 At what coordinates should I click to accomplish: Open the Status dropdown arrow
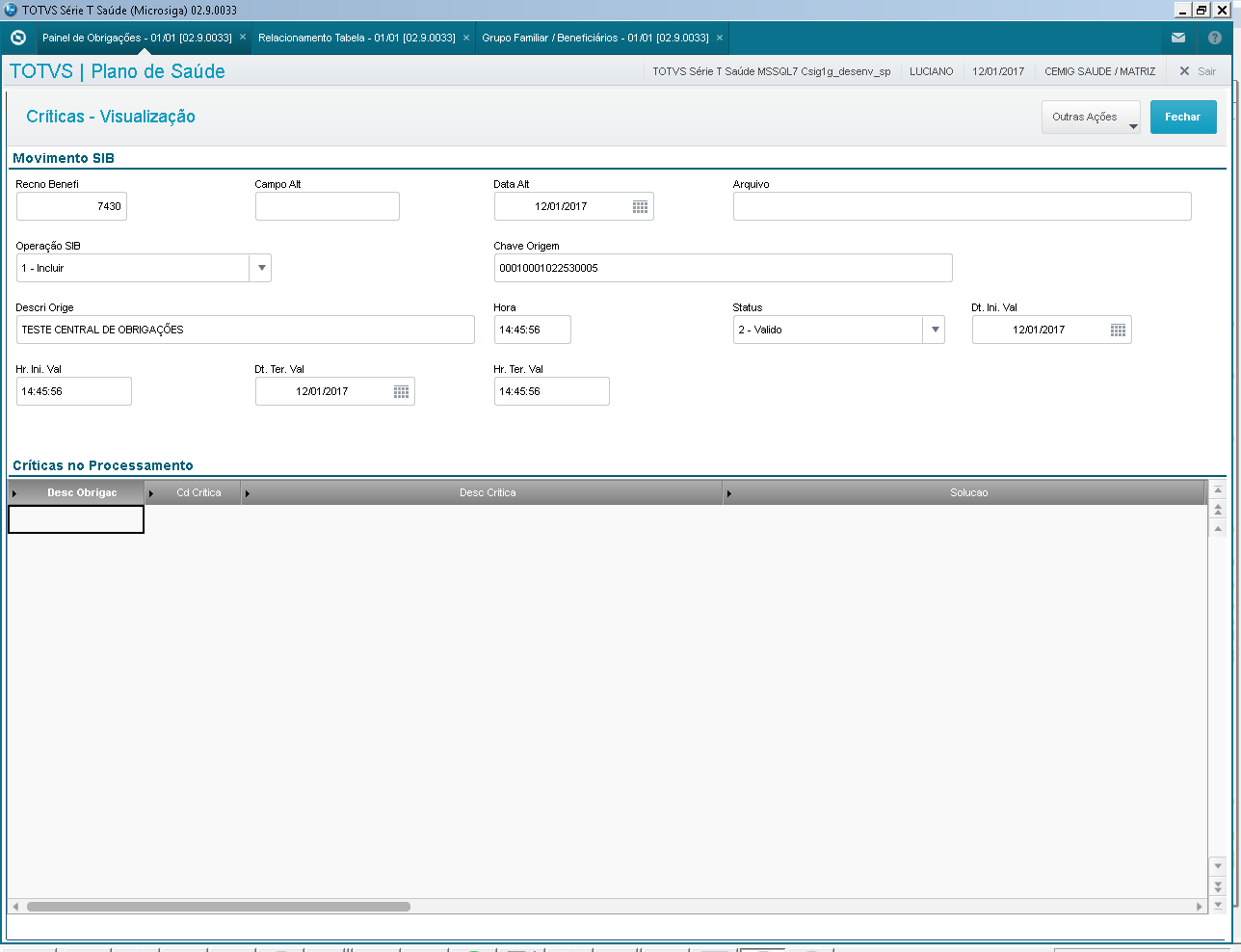pos(935,330)
